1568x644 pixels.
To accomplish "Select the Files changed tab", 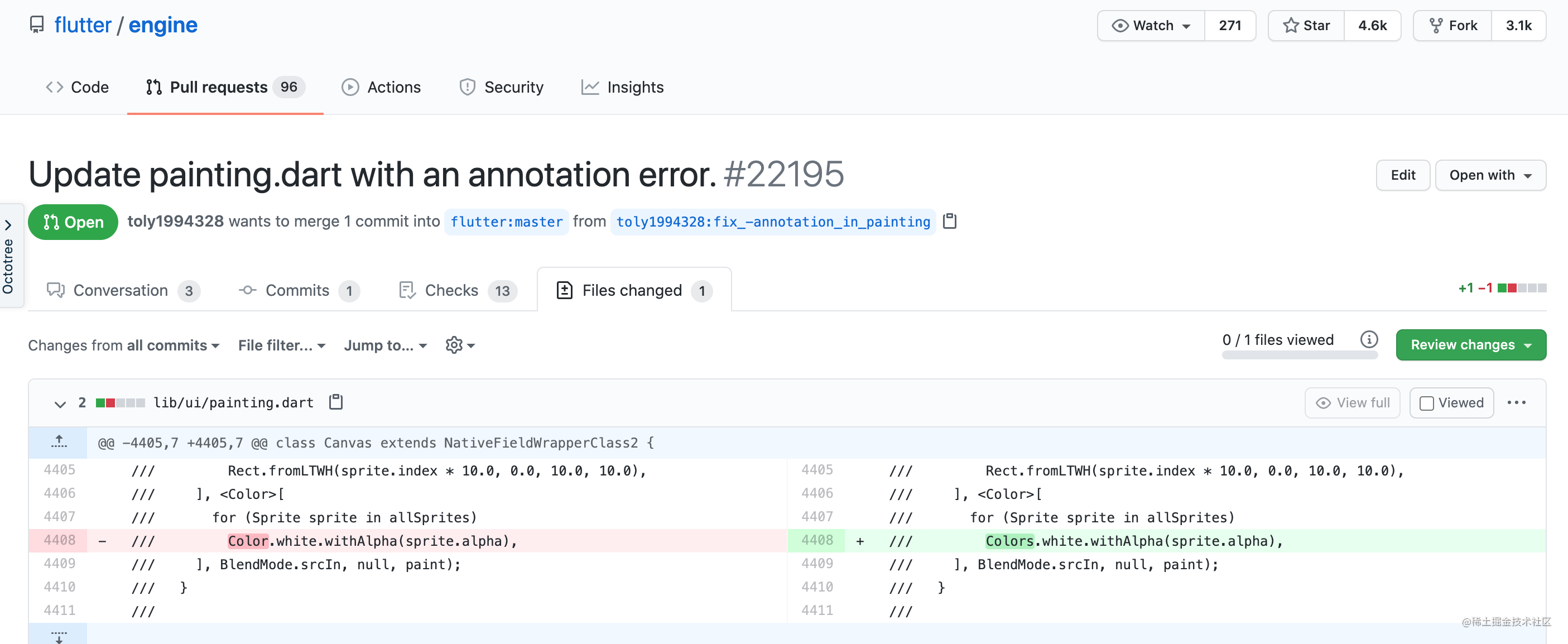I will coord(634,290).
